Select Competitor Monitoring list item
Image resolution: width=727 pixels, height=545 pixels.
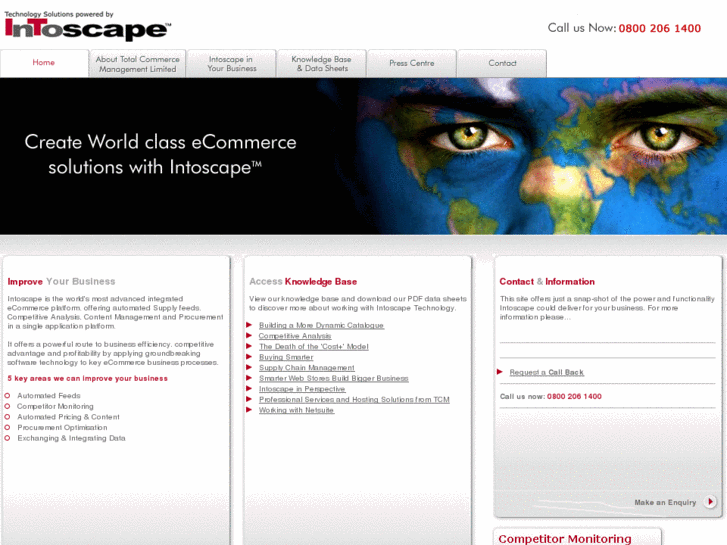click(55, 406)
